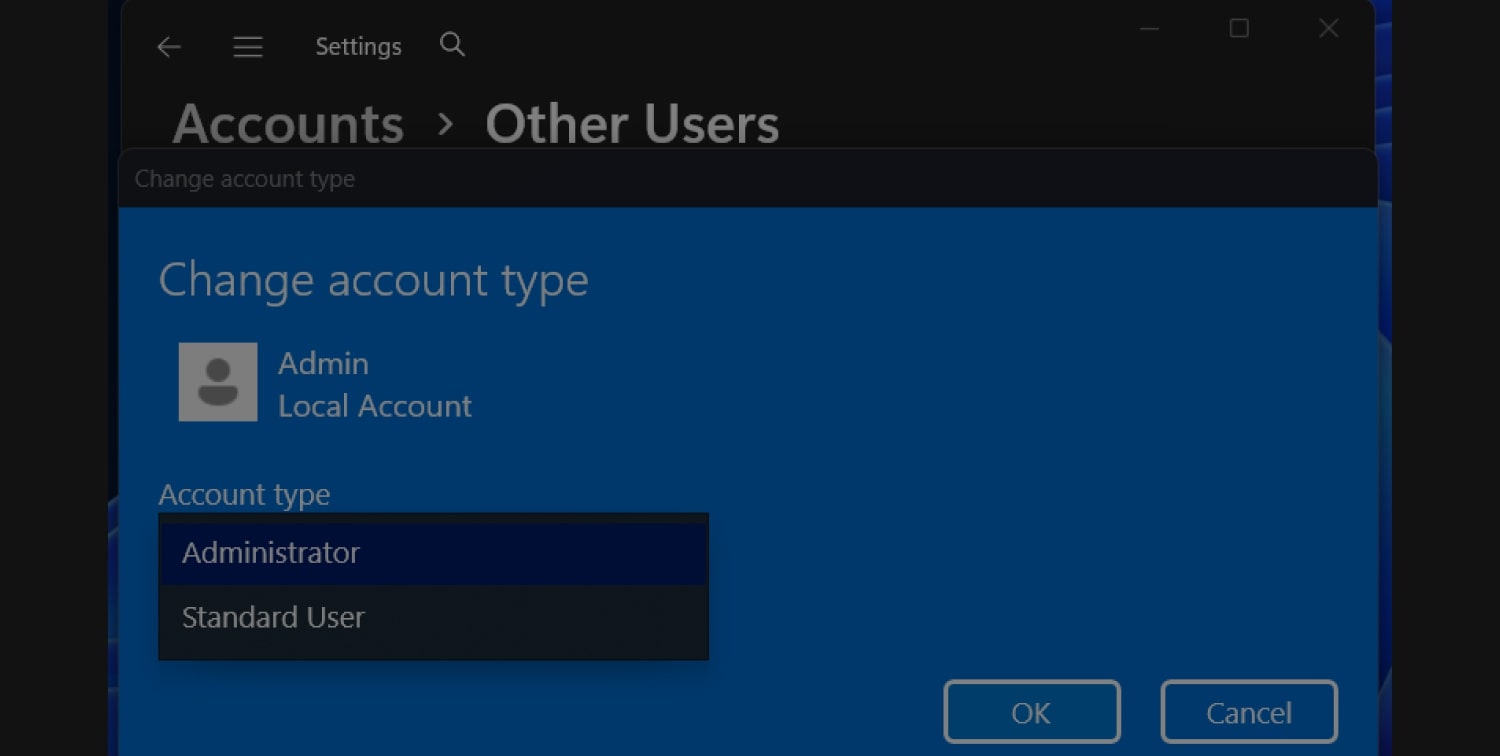Click the Admin user avatar icon
The width and height of the screenshot is (1500, 756).
218,382
